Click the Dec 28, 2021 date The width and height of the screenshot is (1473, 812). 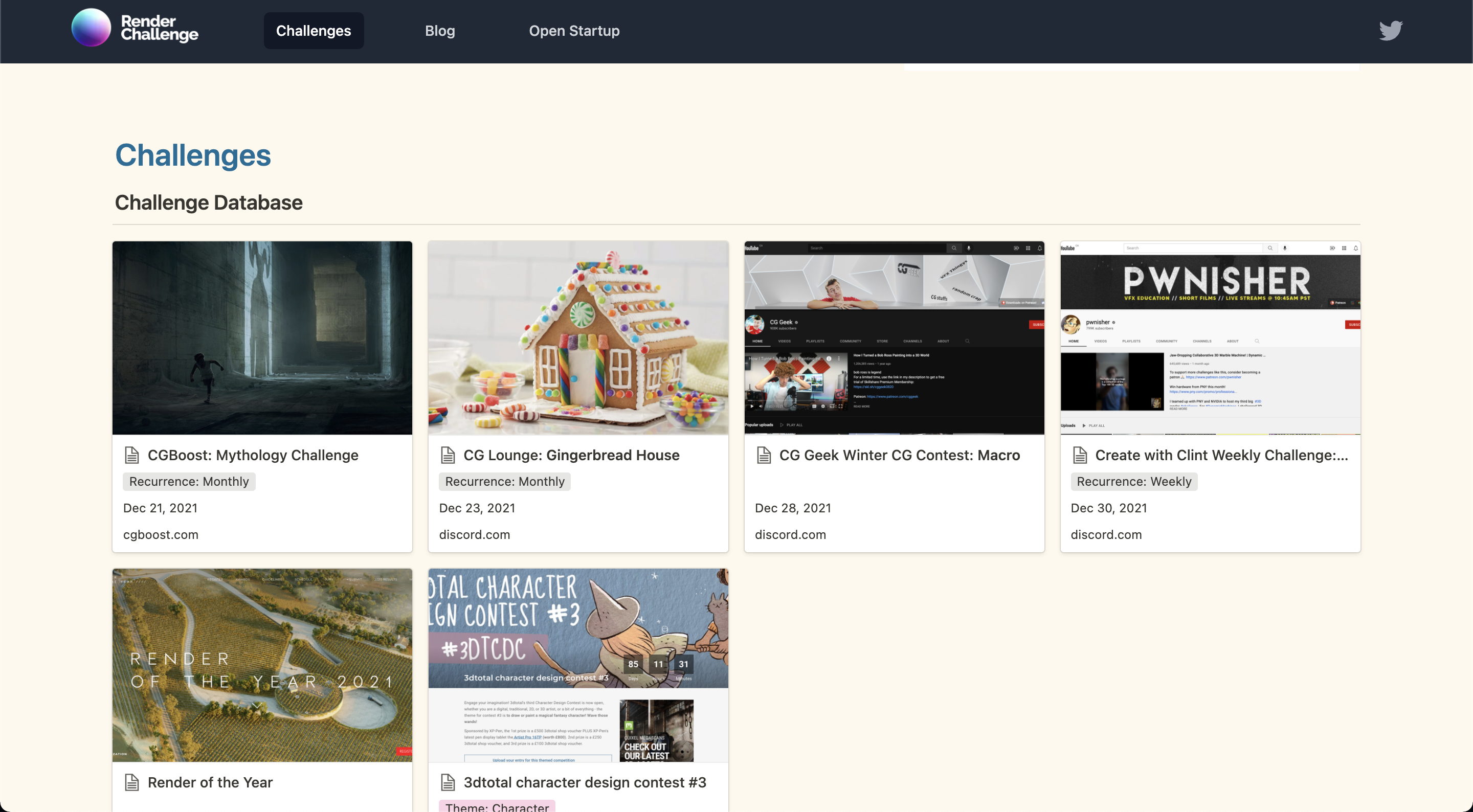click(x=793, y=508)
